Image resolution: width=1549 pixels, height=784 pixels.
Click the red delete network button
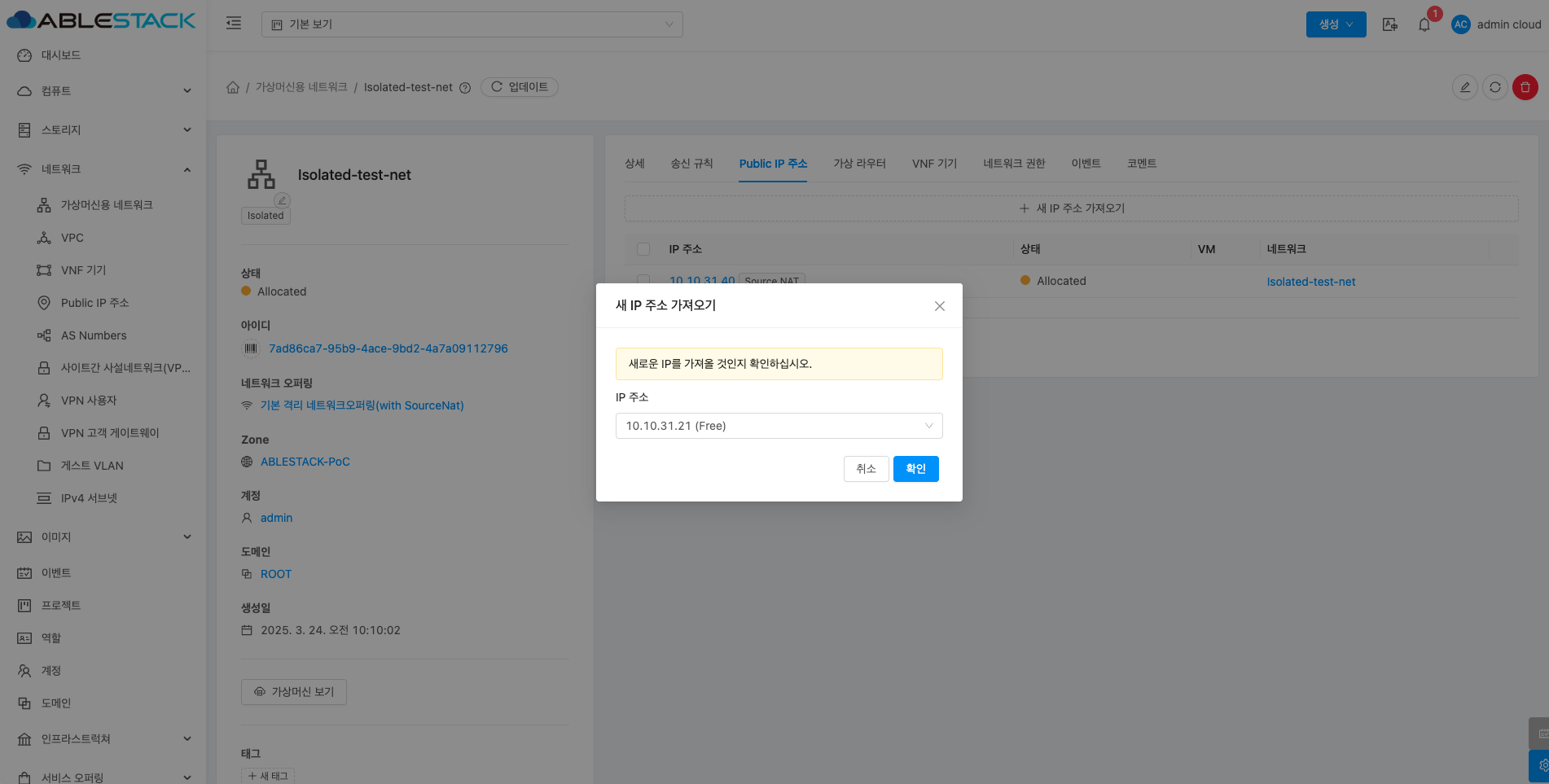coord(1525,87)
